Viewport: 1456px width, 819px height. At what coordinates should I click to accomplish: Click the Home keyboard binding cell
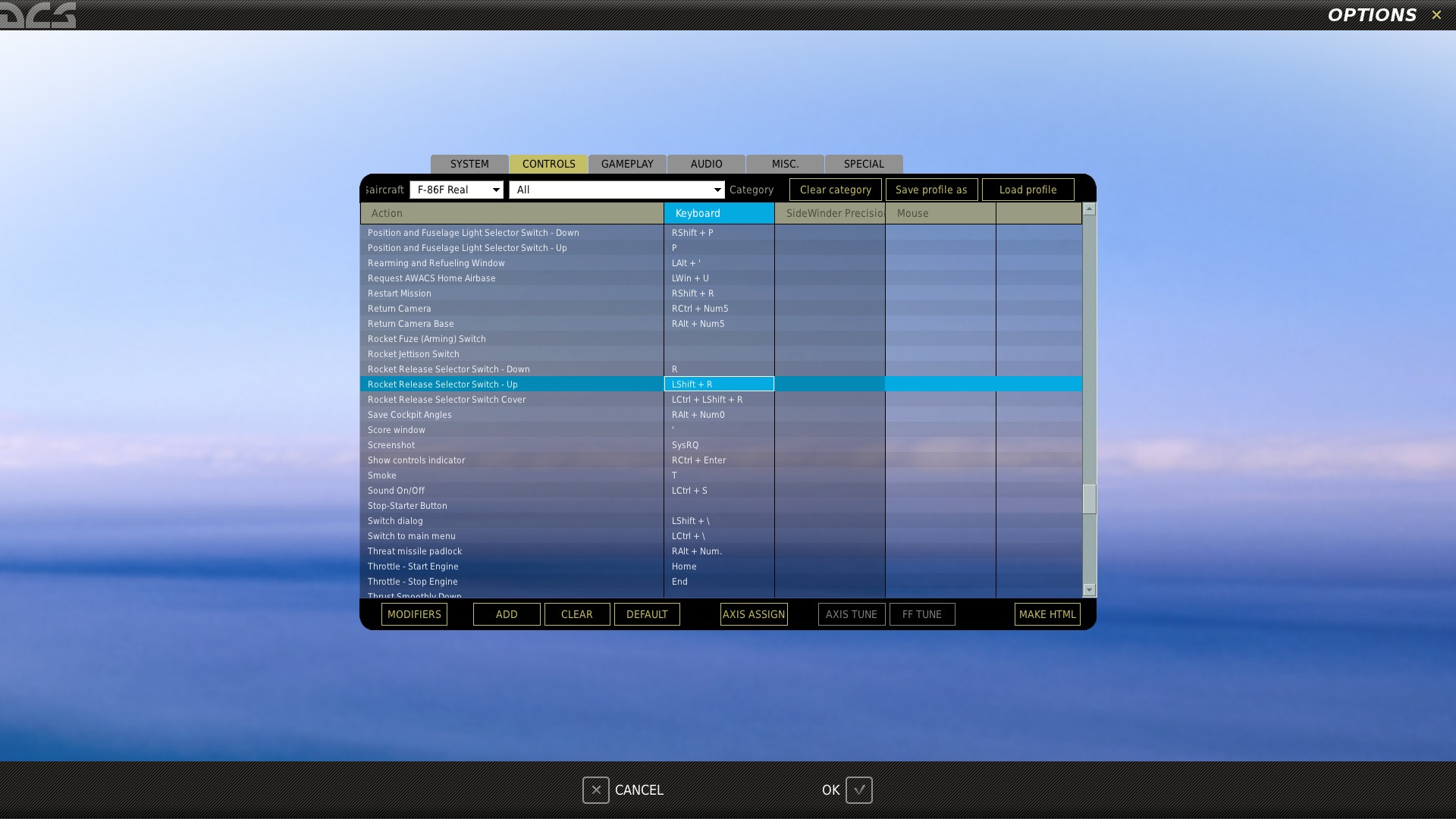pyautogui.click(x=719, y=566)
